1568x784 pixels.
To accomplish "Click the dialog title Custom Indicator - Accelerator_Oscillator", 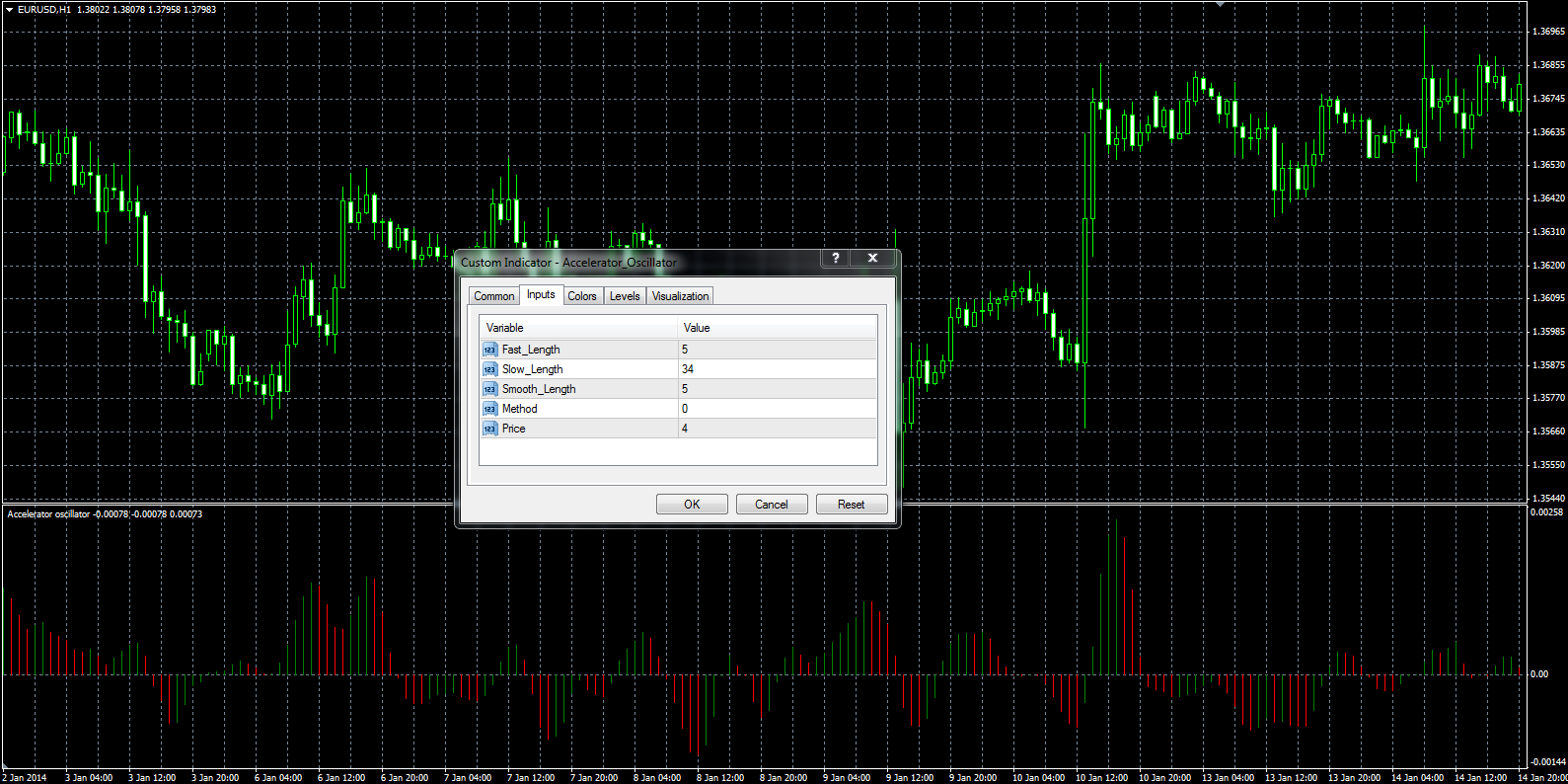I will [x=568, y=263].
